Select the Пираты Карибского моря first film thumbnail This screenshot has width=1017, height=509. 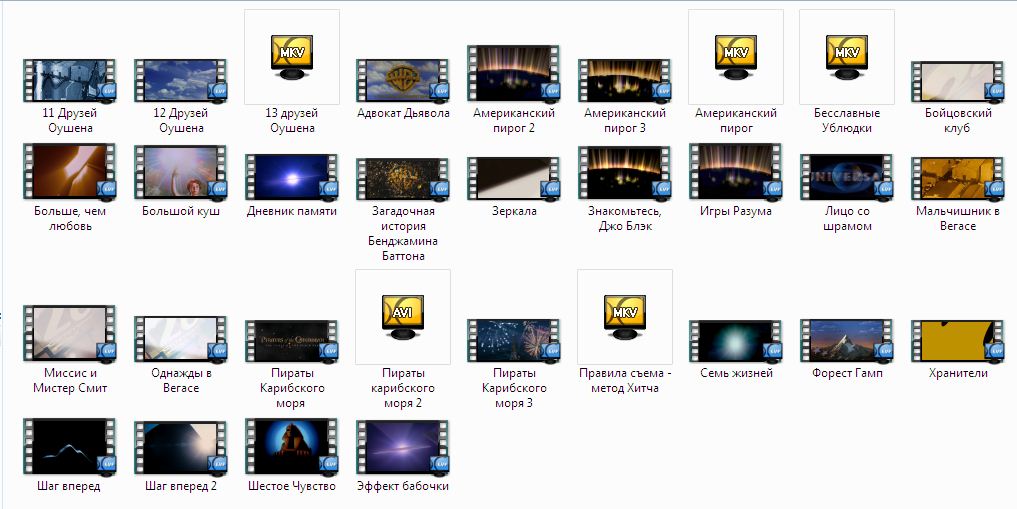(292, 340)
